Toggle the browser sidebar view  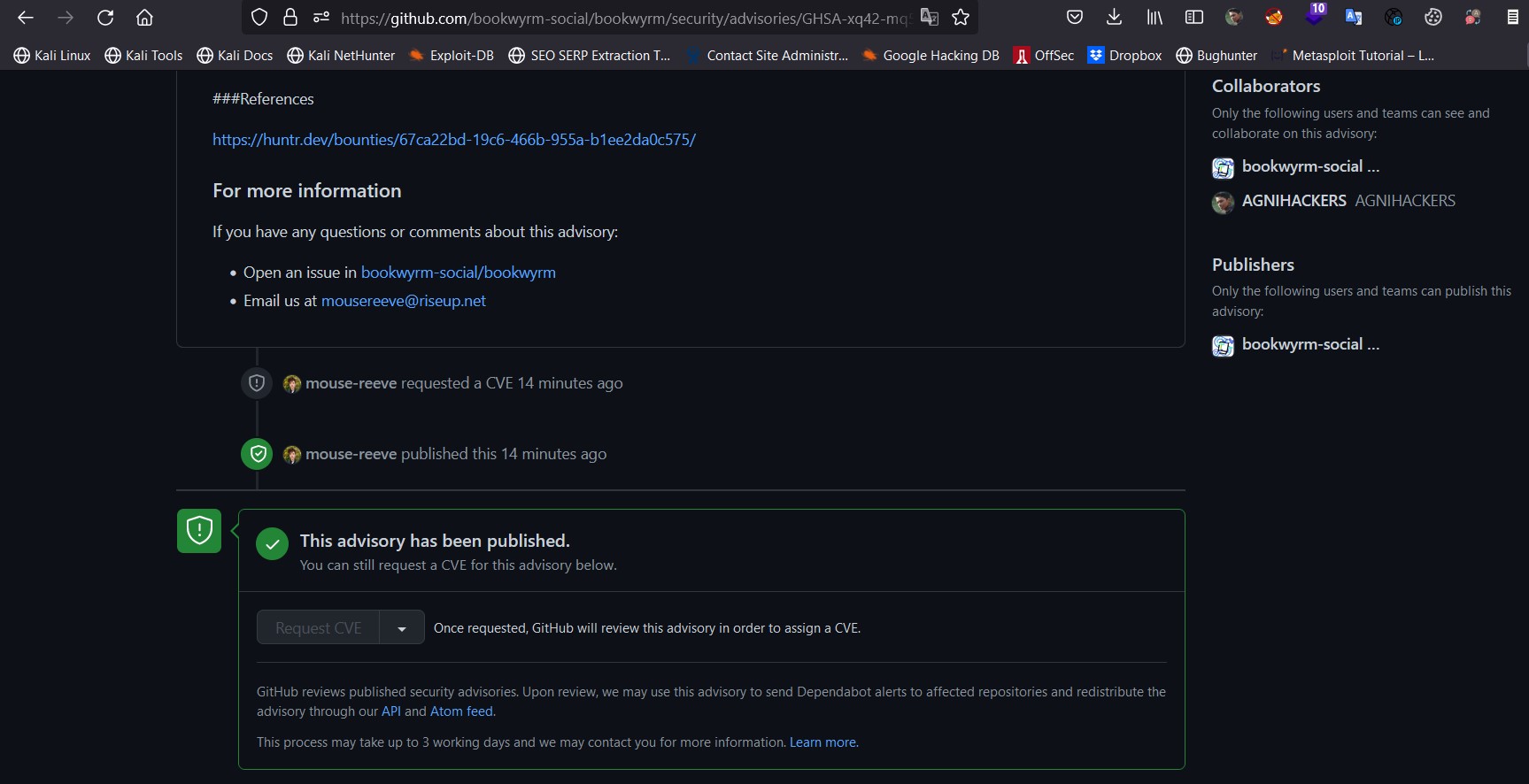tap(1194, 17)
